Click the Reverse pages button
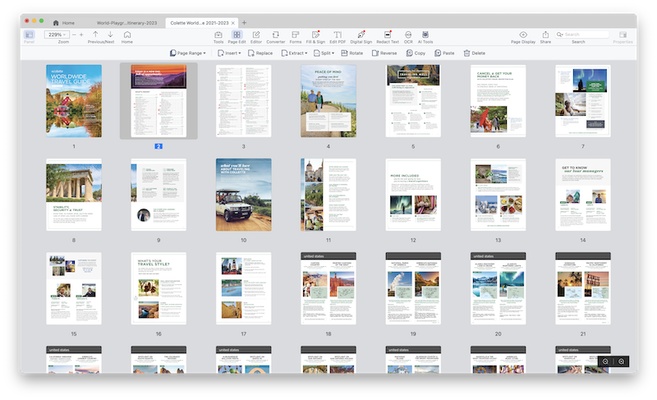 pos(384,53)
